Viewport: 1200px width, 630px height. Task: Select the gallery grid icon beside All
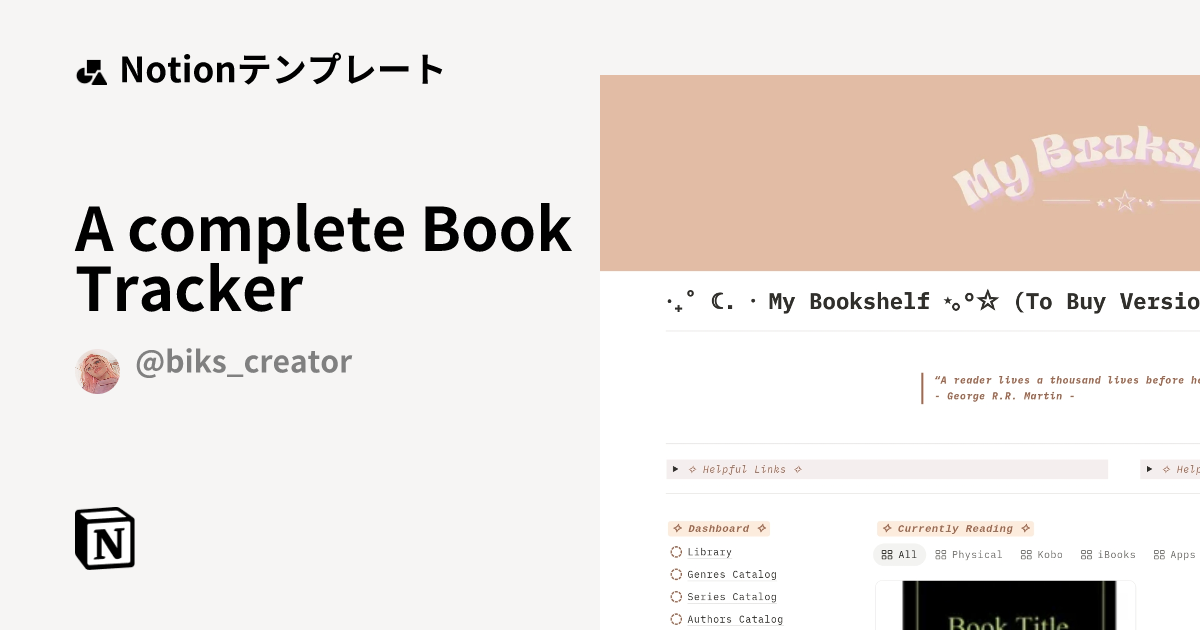886,554
